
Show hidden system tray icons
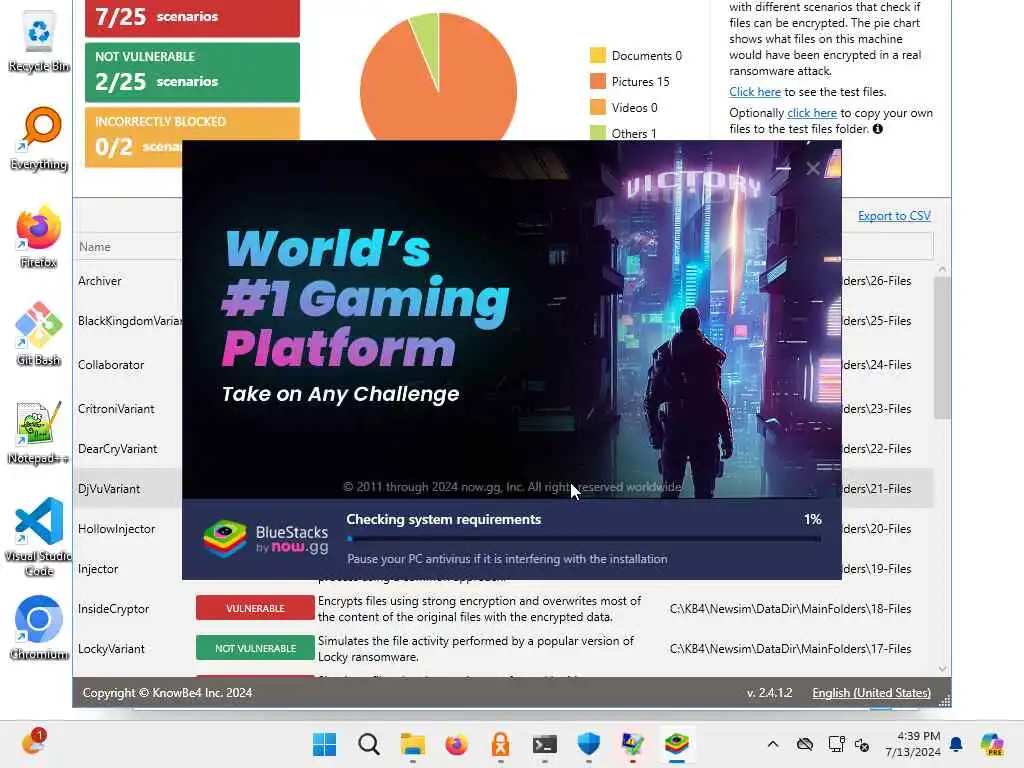pyautogui.click(x=773, y=744)
